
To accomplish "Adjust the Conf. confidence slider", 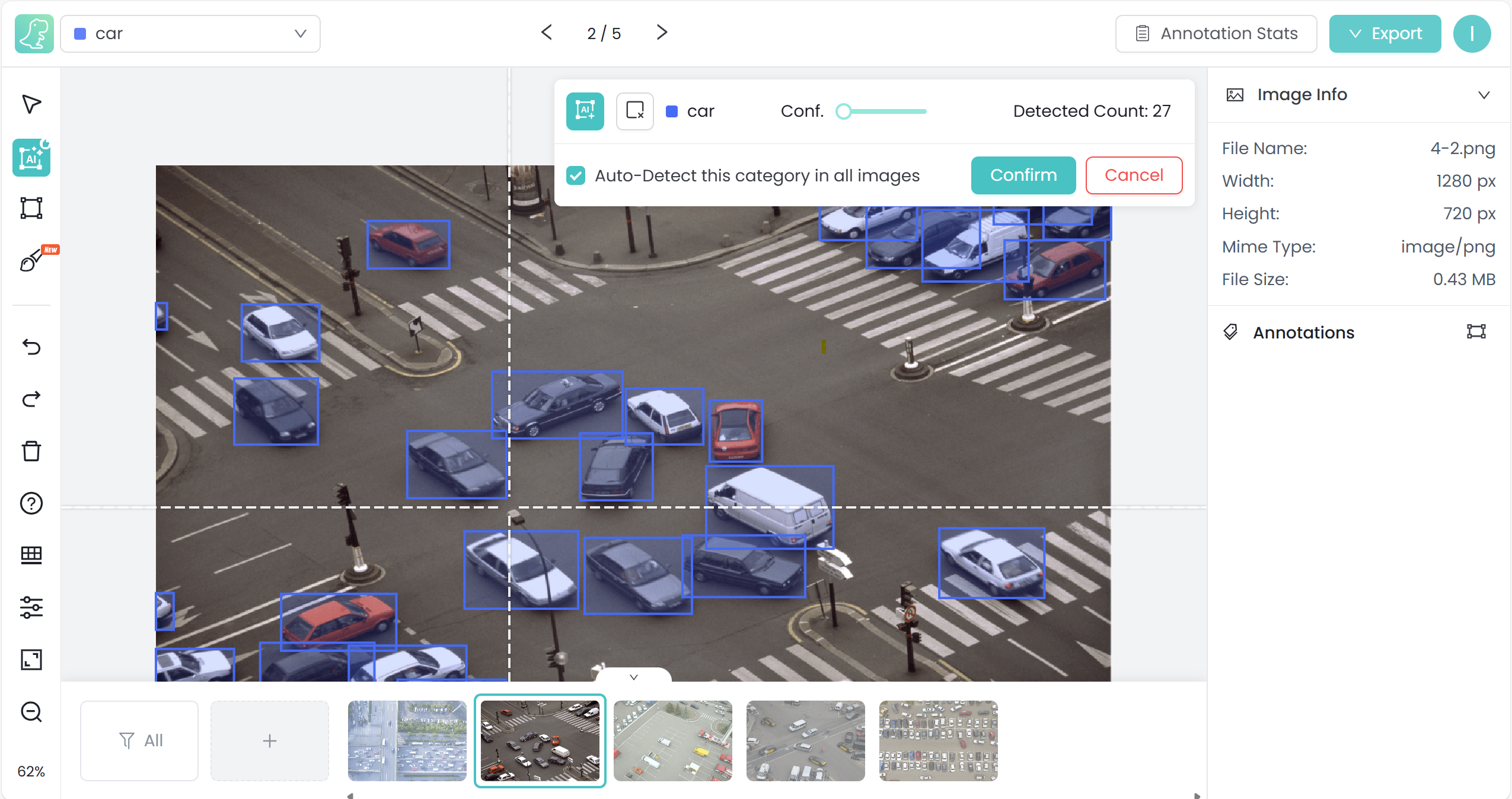I will pyautogui.click(x=844, y=111).
